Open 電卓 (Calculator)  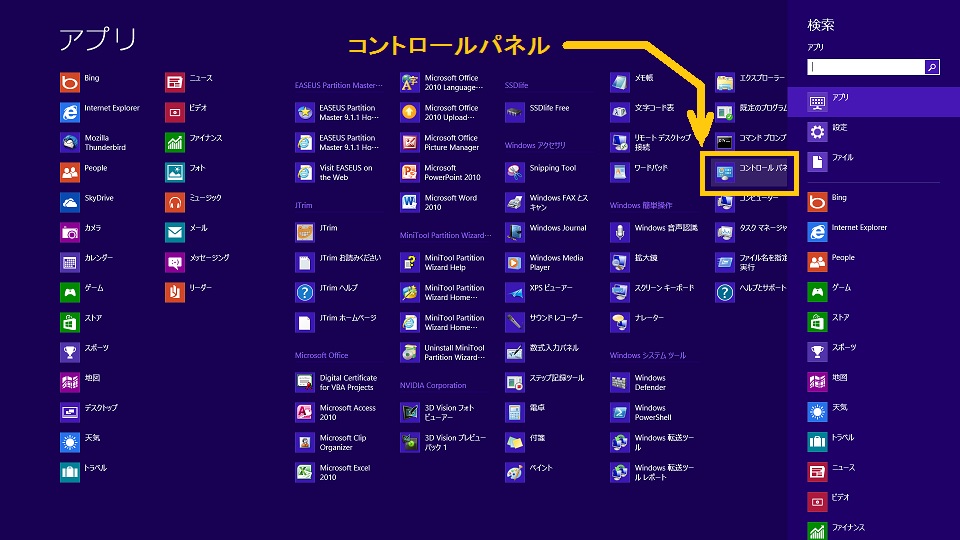[525, 412]
